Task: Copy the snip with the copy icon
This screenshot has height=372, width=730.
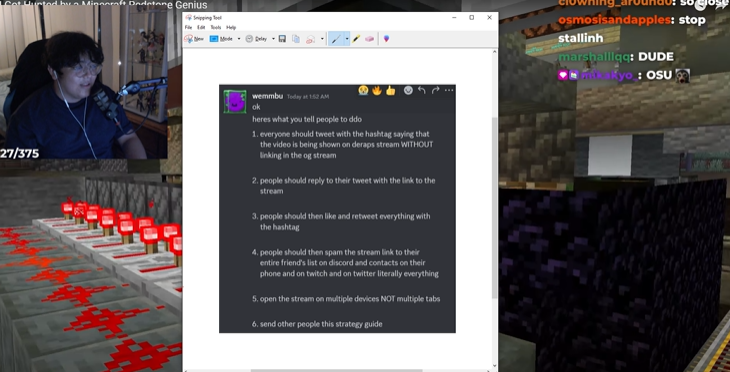Action: [x=296, y=39]
